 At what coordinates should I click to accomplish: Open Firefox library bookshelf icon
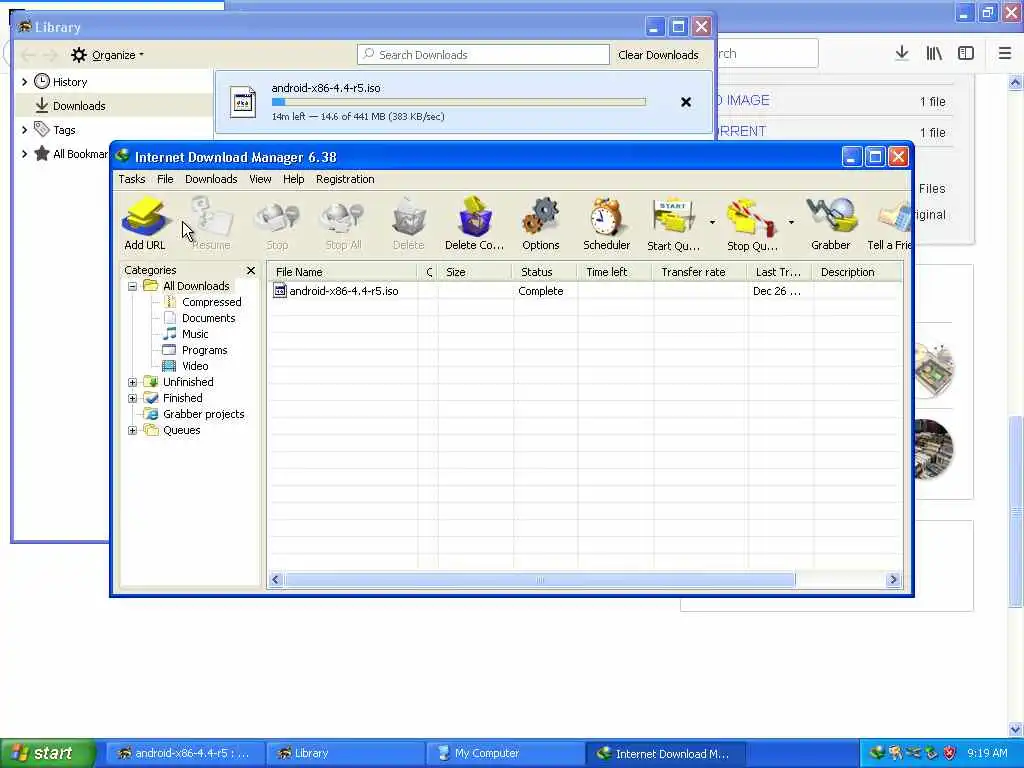point(934,53)
